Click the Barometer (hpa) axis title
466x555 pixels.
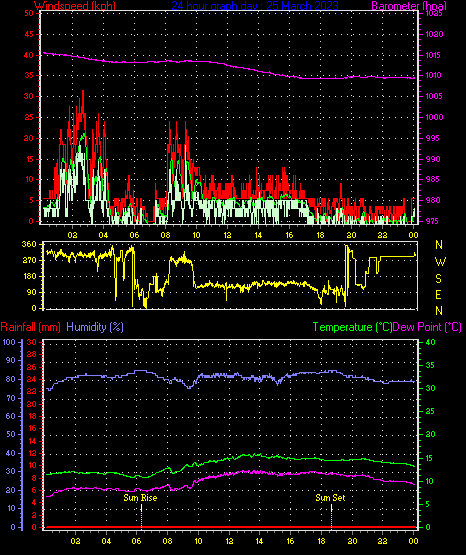(x=409, y=6)
